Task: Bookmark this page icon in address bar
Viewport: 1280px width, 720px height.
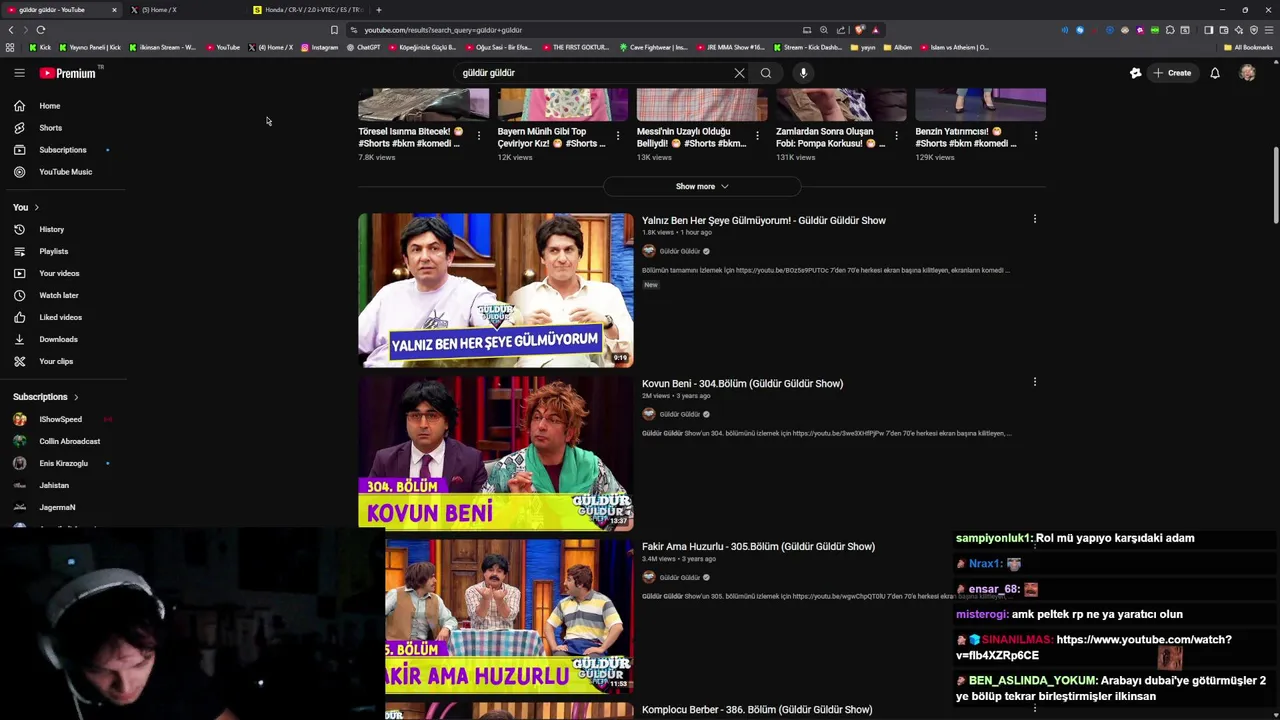Action: (334, 30)
